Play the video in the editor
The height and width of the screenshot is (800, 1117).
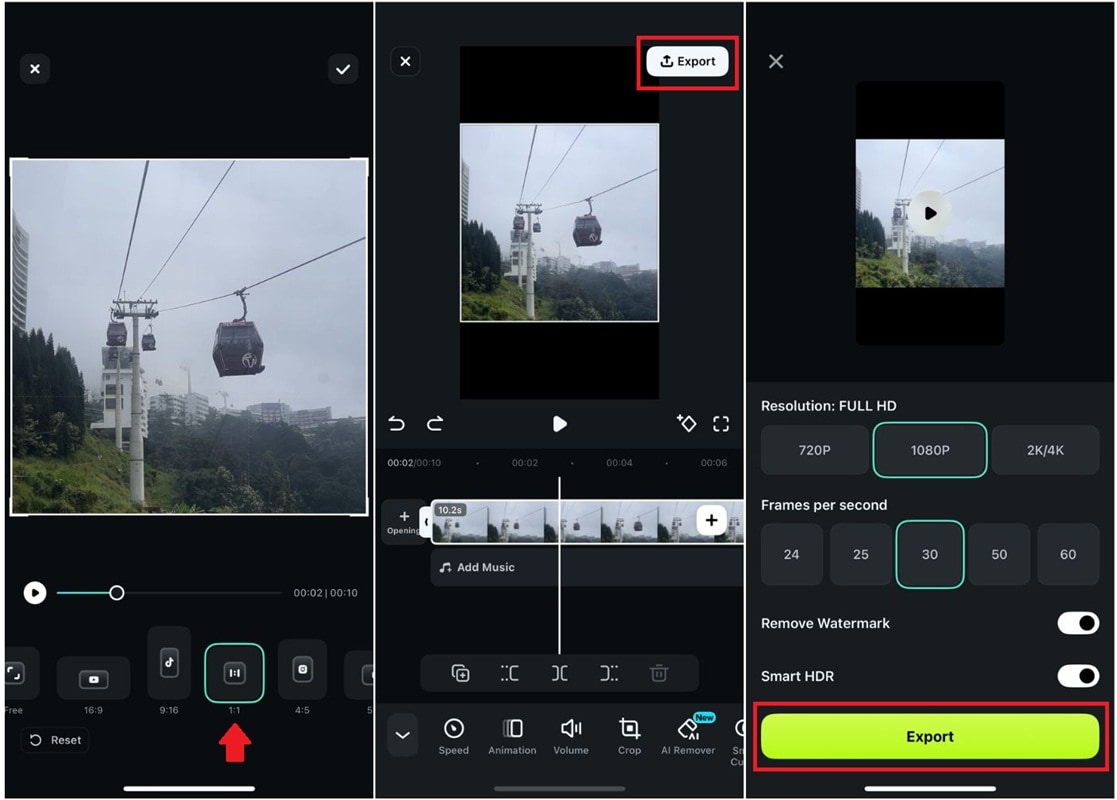(x=559, y=424)
